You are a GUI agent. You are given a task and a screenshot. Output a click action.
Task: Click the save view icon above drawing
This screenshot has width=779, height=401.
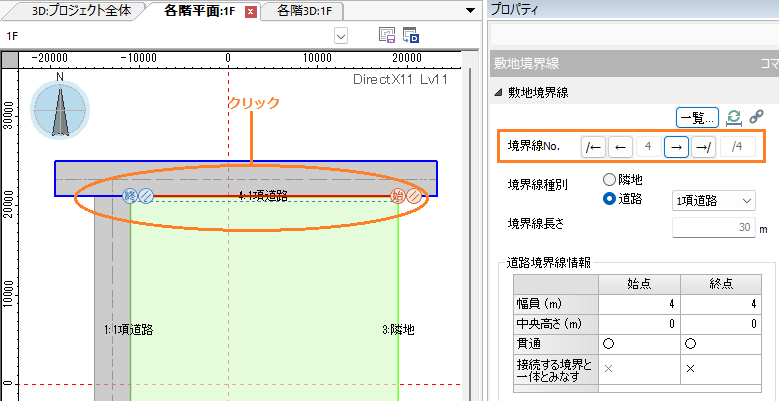click(387, 35)
